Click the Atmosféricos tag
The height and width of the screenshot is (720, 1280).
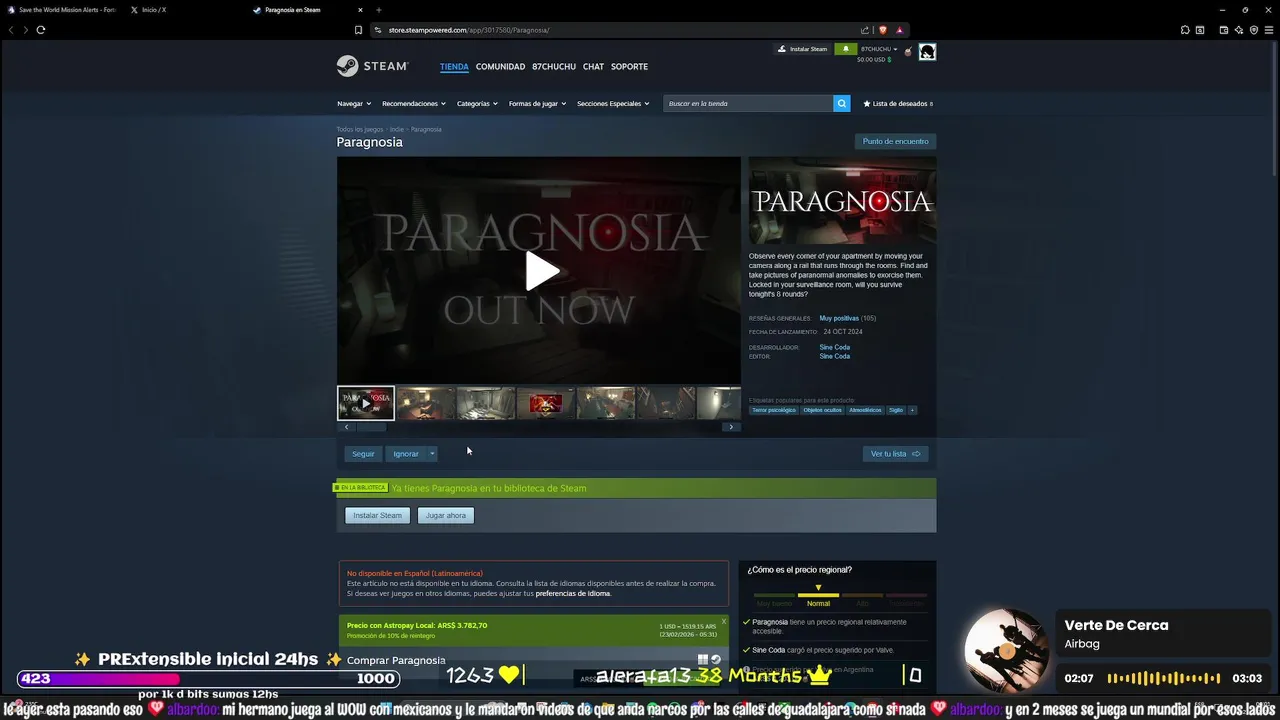coord(865,410)
